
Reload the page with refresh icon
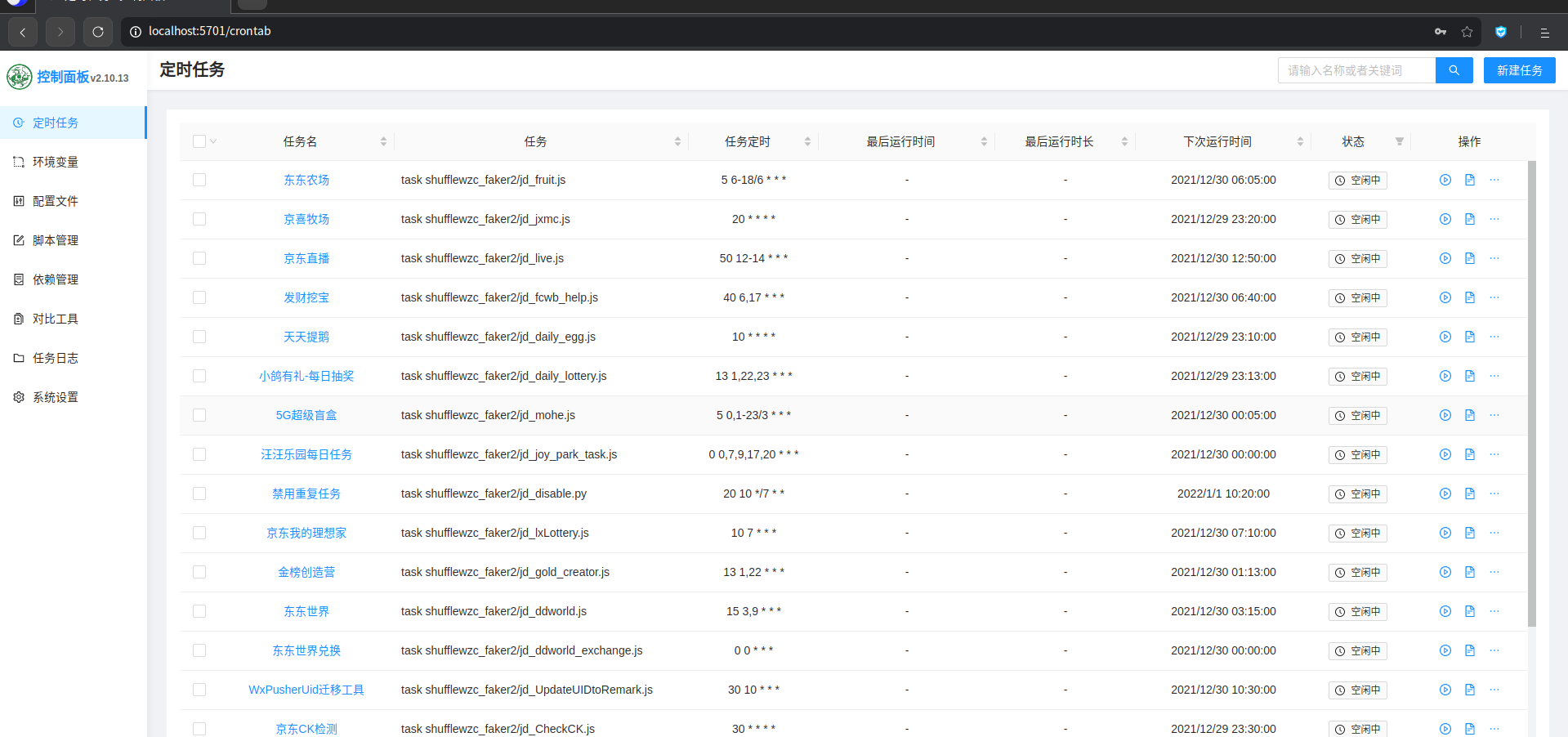point(98,32)
